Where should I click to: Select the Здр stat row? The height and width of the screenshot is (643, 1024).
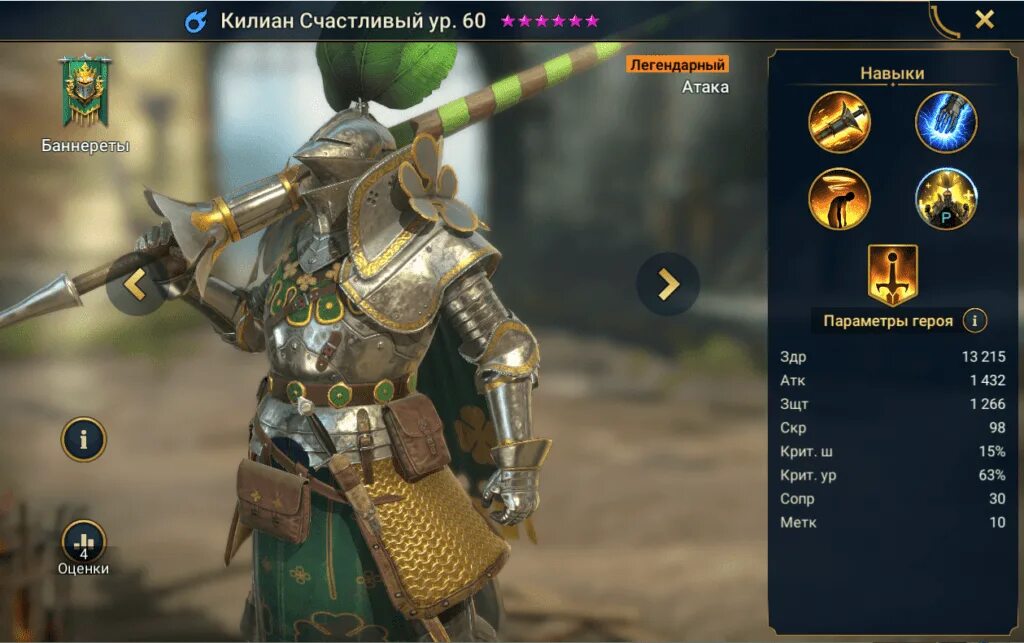(892, 356)
